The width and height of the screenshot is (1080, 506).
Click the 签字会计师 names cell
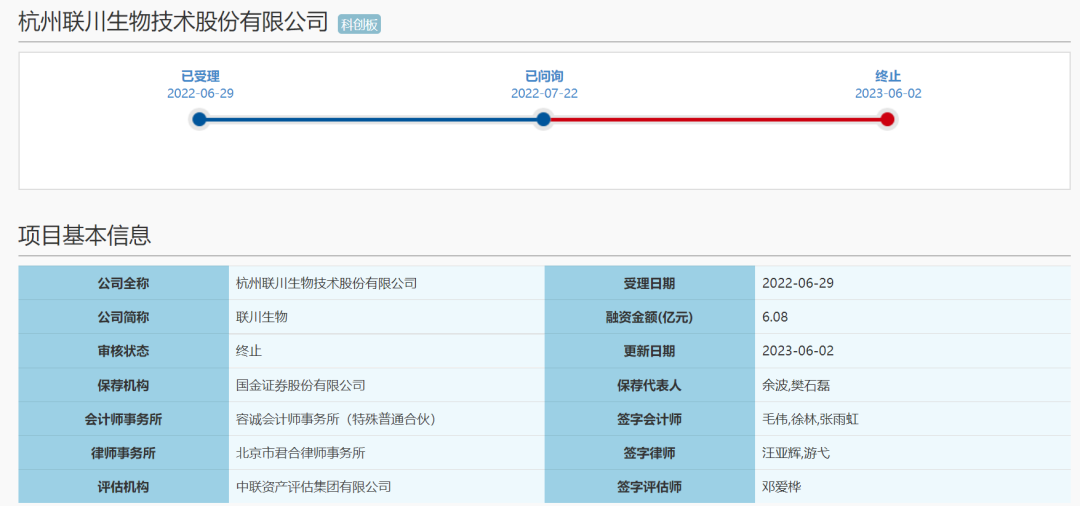coord(810,419)
